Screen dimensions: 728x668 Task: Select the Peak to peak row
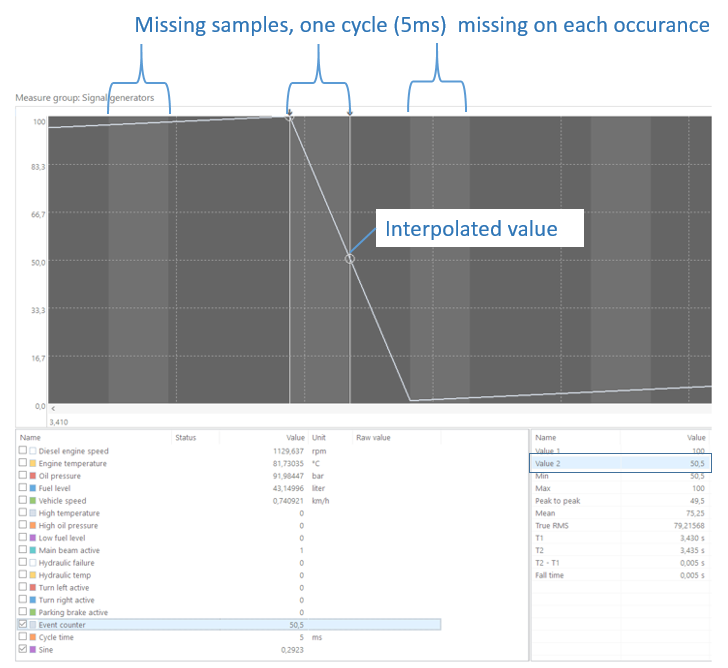[620, 500]
